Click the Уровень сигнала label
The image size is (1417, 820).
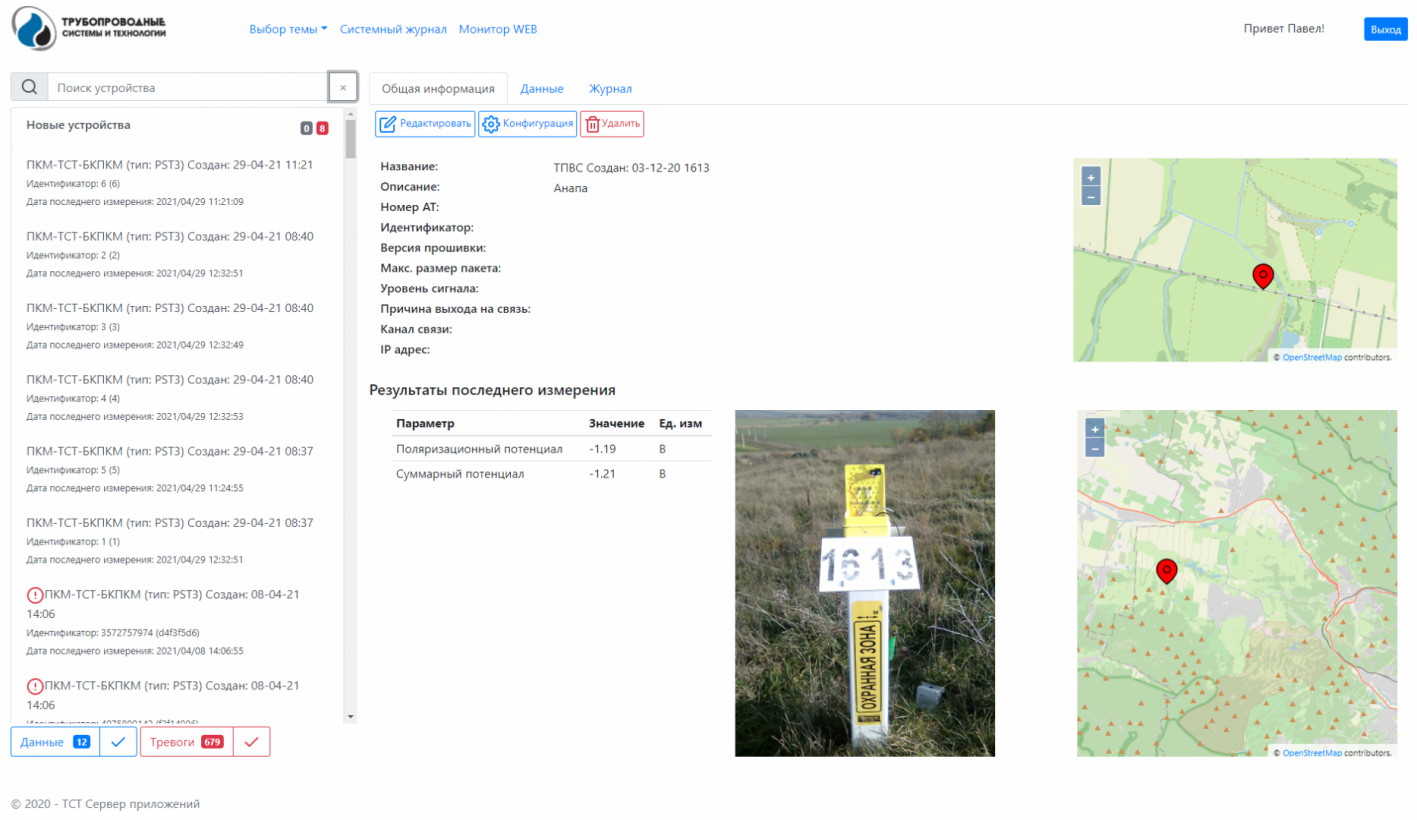[429, 289]
